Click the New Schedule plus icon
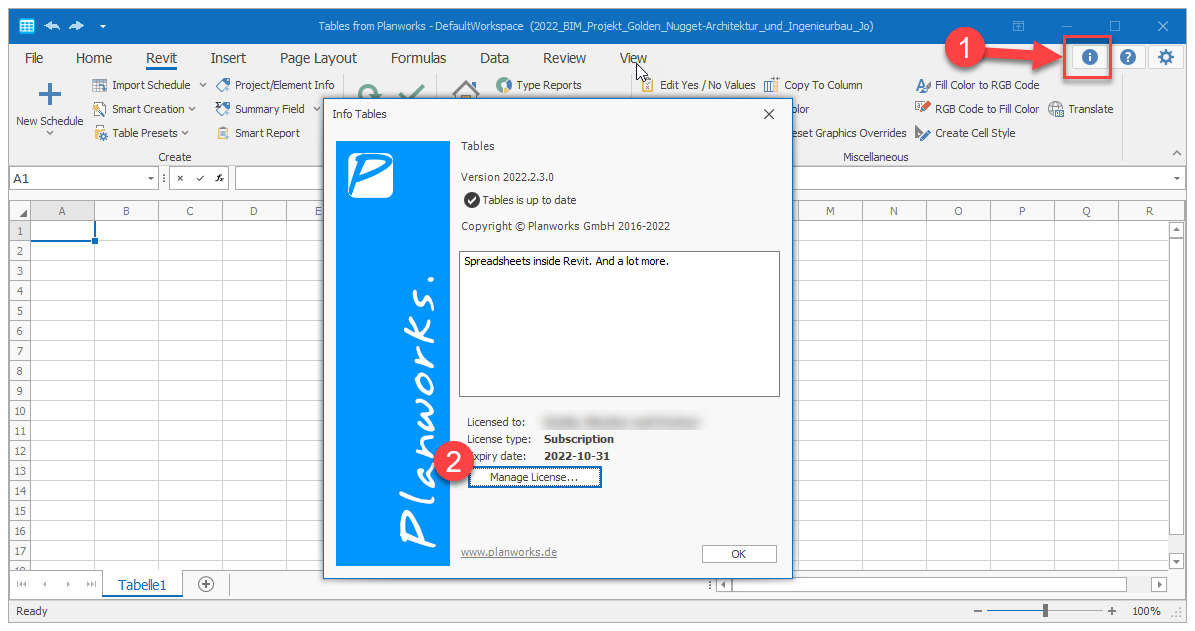 50,94
